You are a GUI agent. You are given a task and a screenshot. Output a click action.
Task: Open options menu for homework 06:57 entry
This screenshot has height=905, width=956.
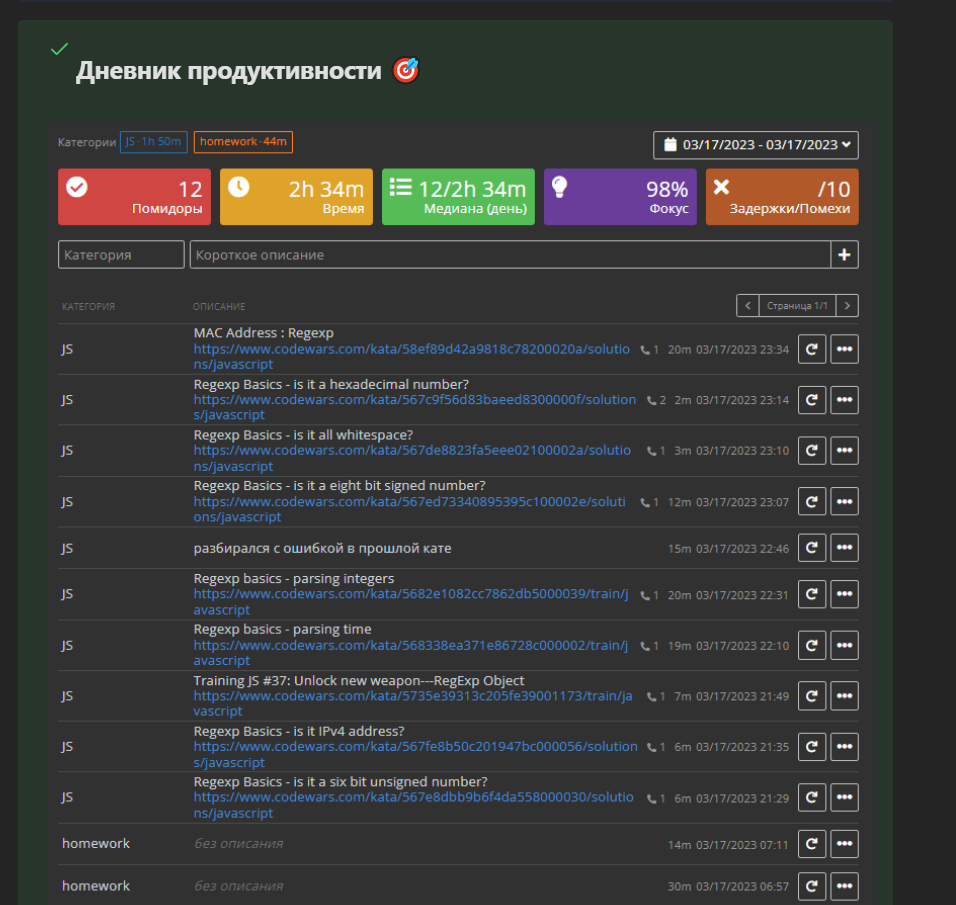(845, 886)
